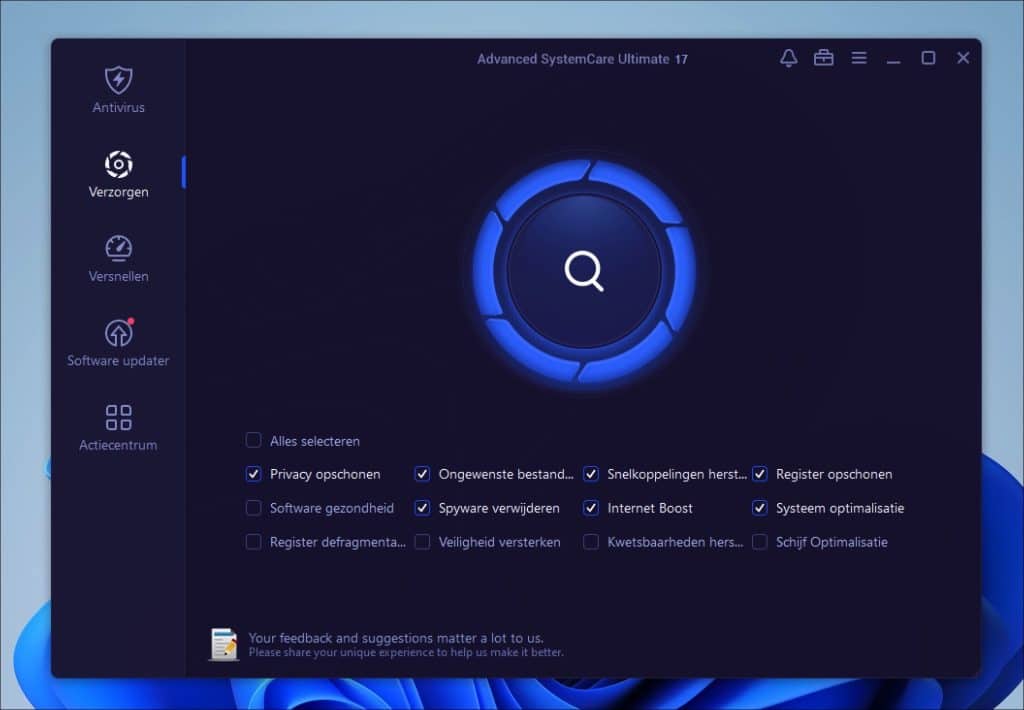Click the Actiecentrum label
Screen dimensions: 1024x710
(x=118, y=445)
